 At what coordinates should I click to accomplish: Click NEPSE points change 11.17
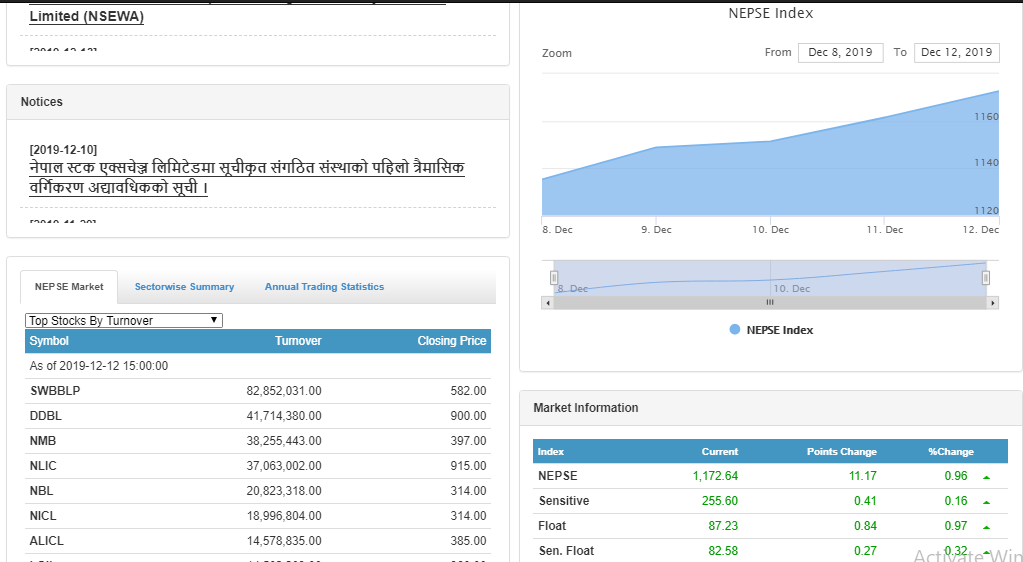tap(863, 476)
